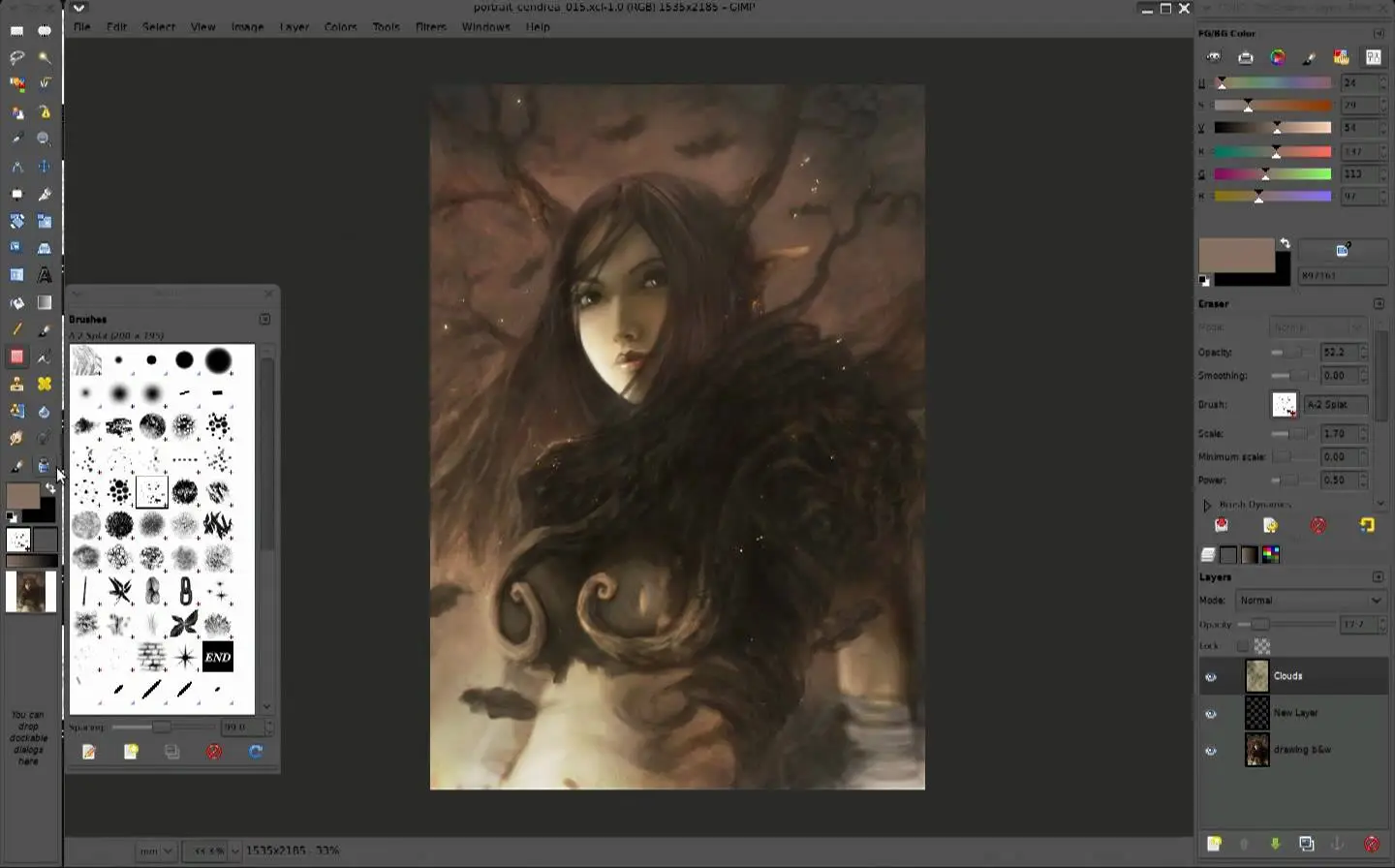Expand the Brush Dynamics section
1395x868 pixels.
point(1207,505)
